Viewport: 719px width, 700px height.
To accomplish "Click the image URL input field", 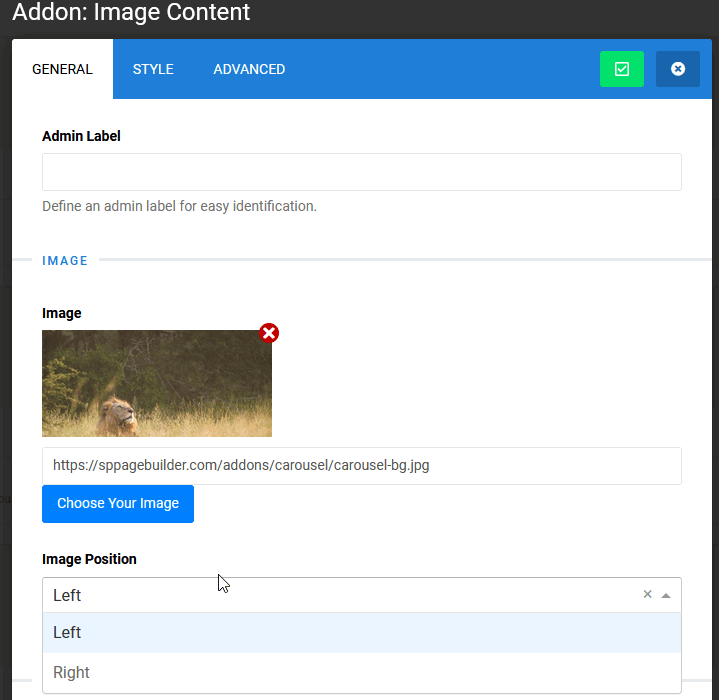I will [361, 466].
